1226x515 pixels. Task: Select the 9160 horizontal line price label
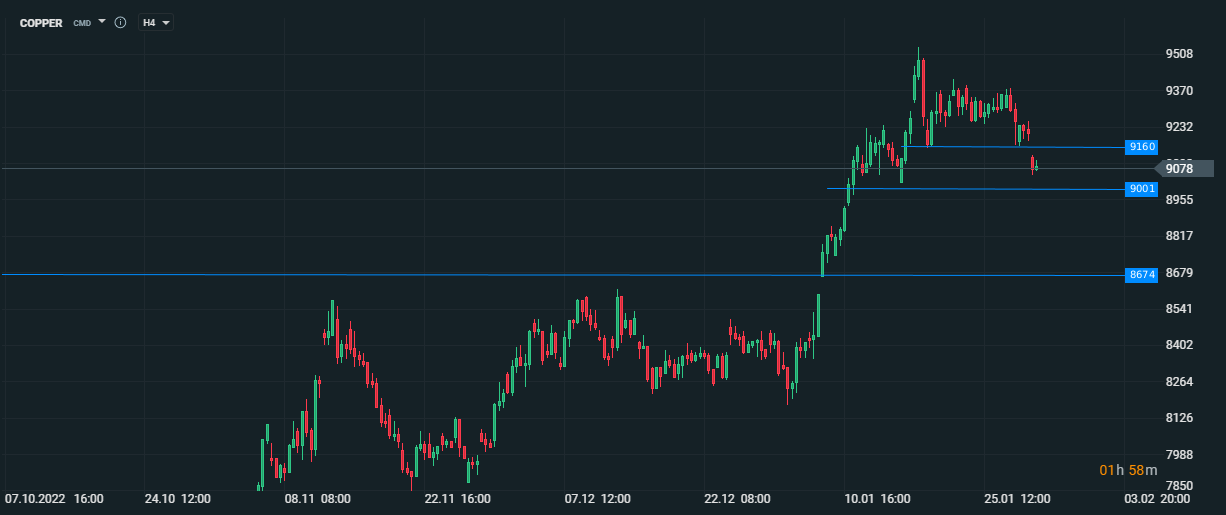point(1142,147)
